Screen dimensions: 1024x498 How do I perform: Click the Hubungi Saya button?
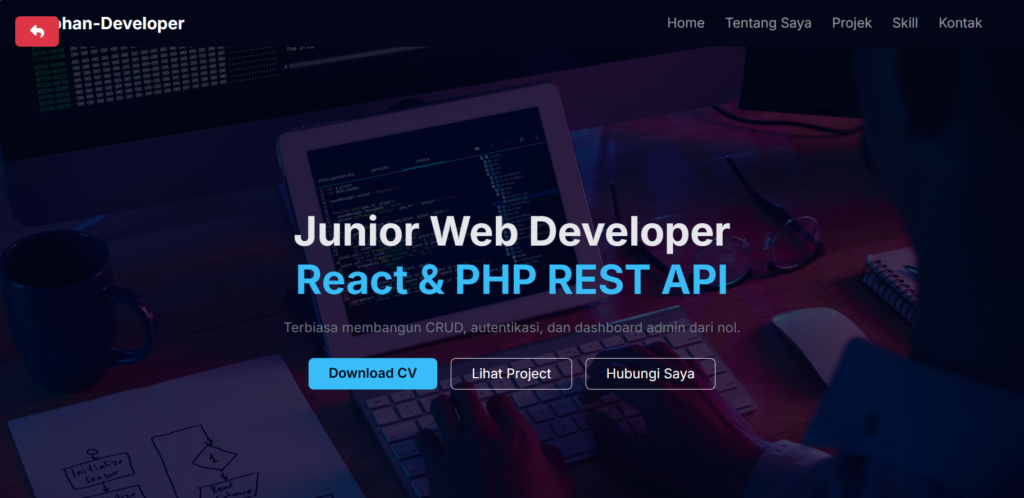(x=650, y=373)
